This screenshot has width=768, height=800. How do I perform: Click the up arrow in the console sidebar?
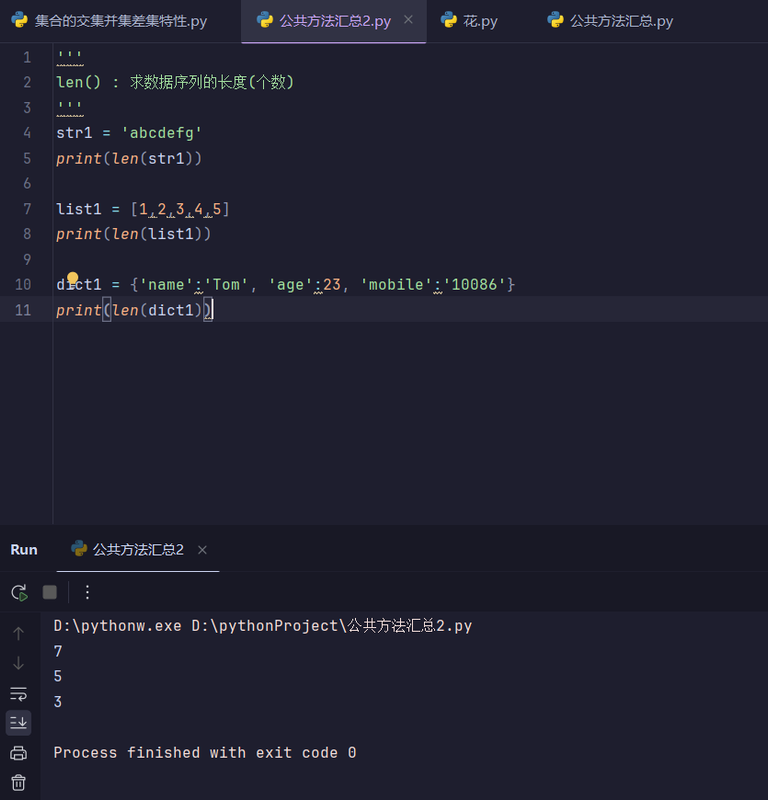[x=18, y=633]
